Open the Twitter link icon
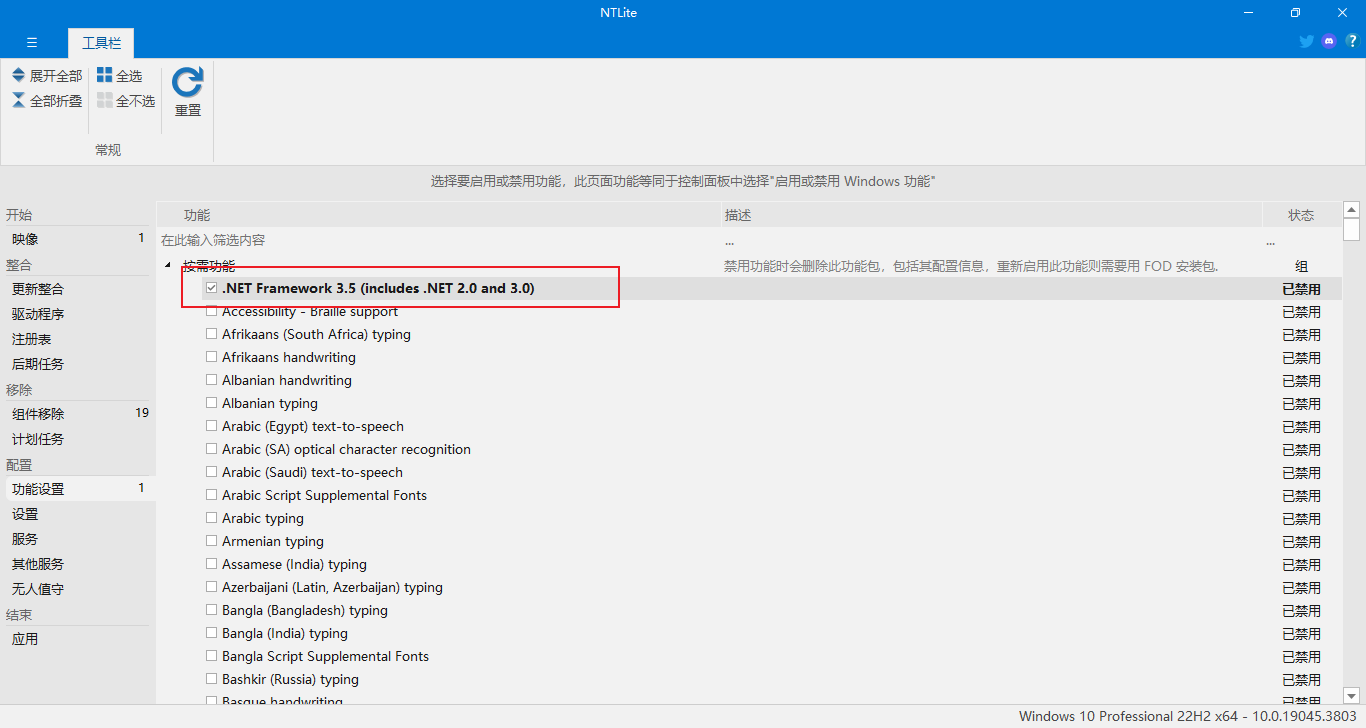Image resolution: width=1366 pixels, height=728 pixels. tap(1306, 41)
